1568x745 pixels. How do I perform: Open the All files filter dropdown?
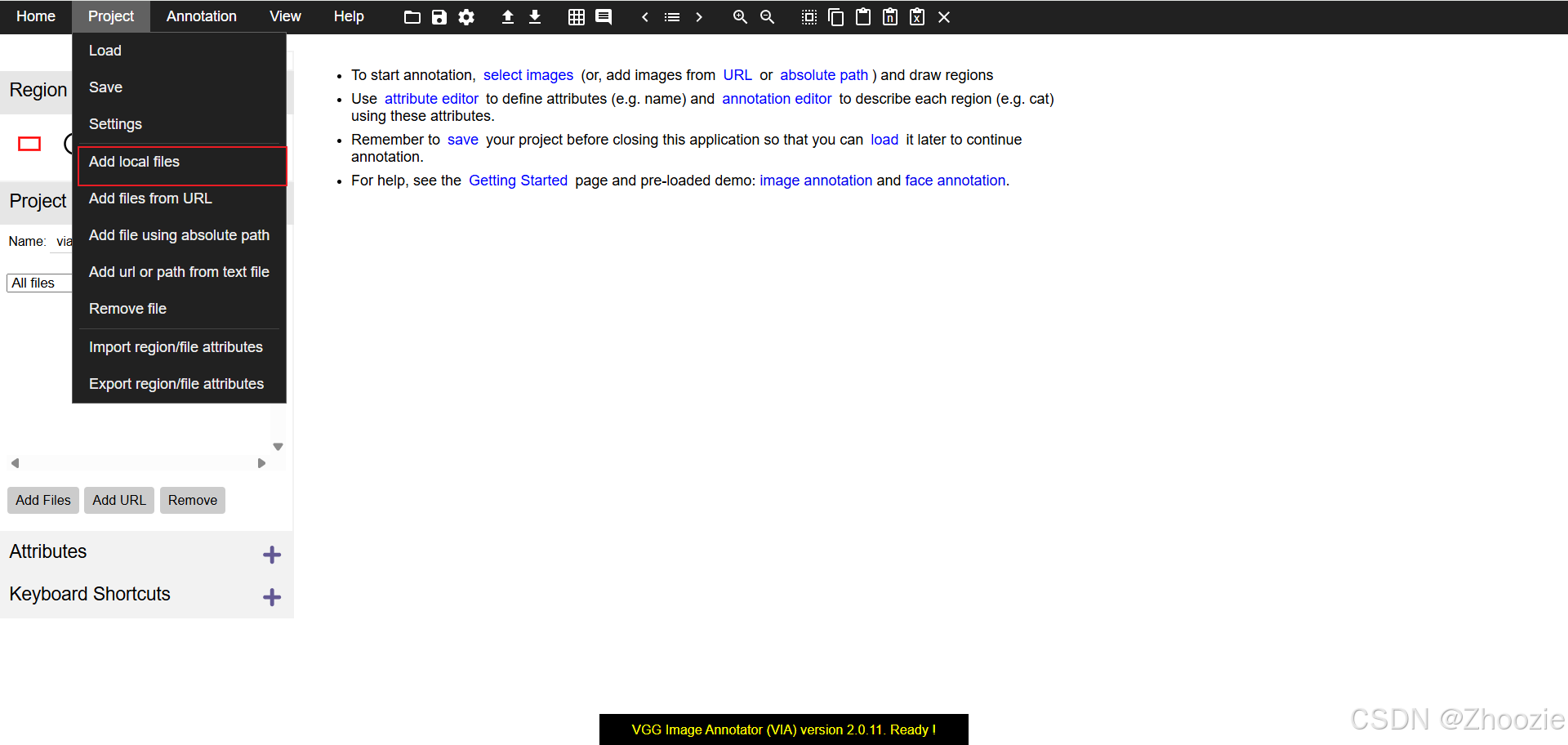pyautogui.click(x=39, y=283)
